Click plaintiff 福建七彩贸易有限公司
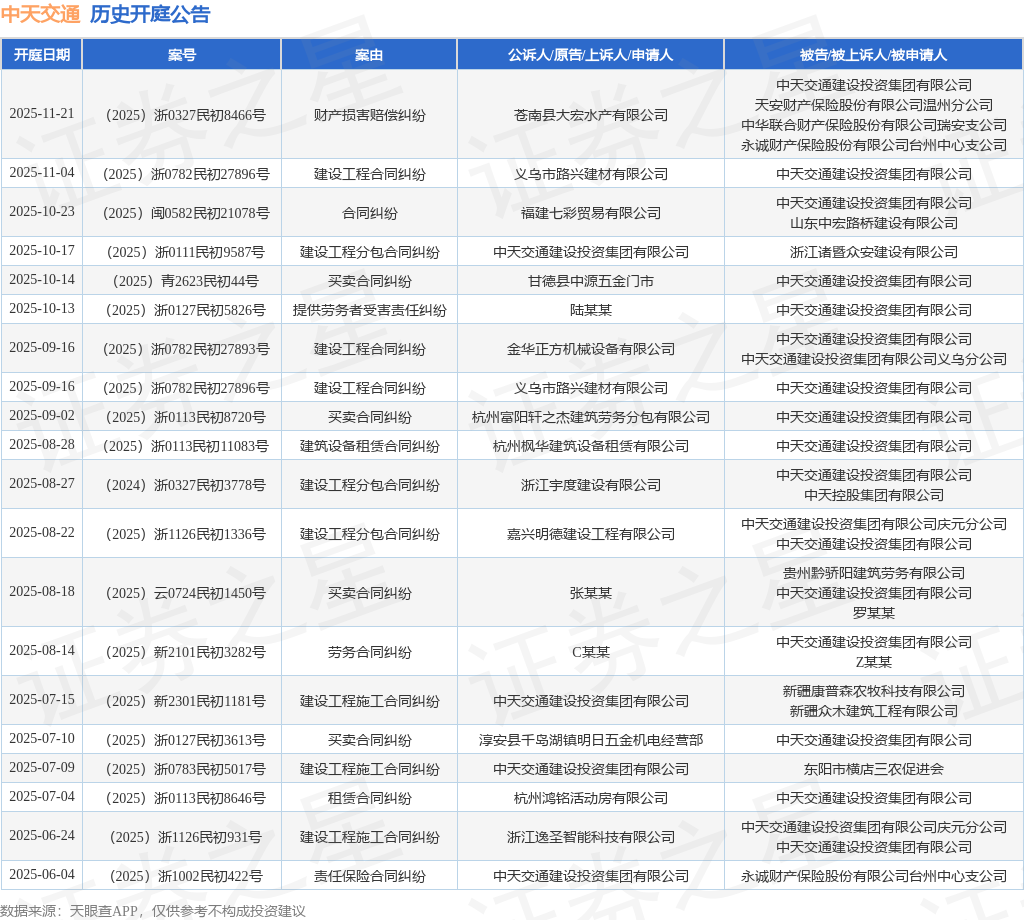Viewport: 1024px width, 920px height. click(x=590, y=213)
